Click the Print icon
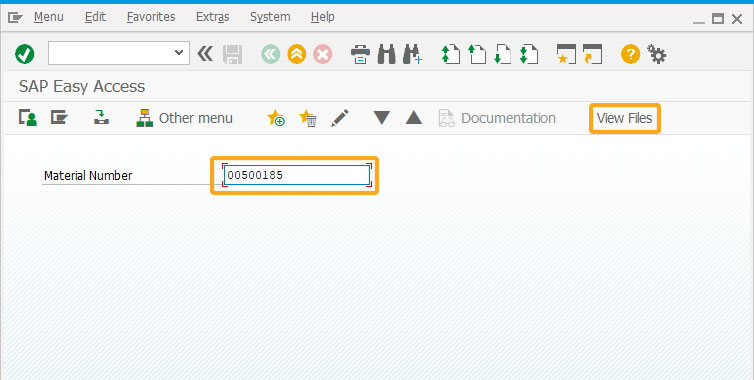754x380 pixels. (360, 54)
